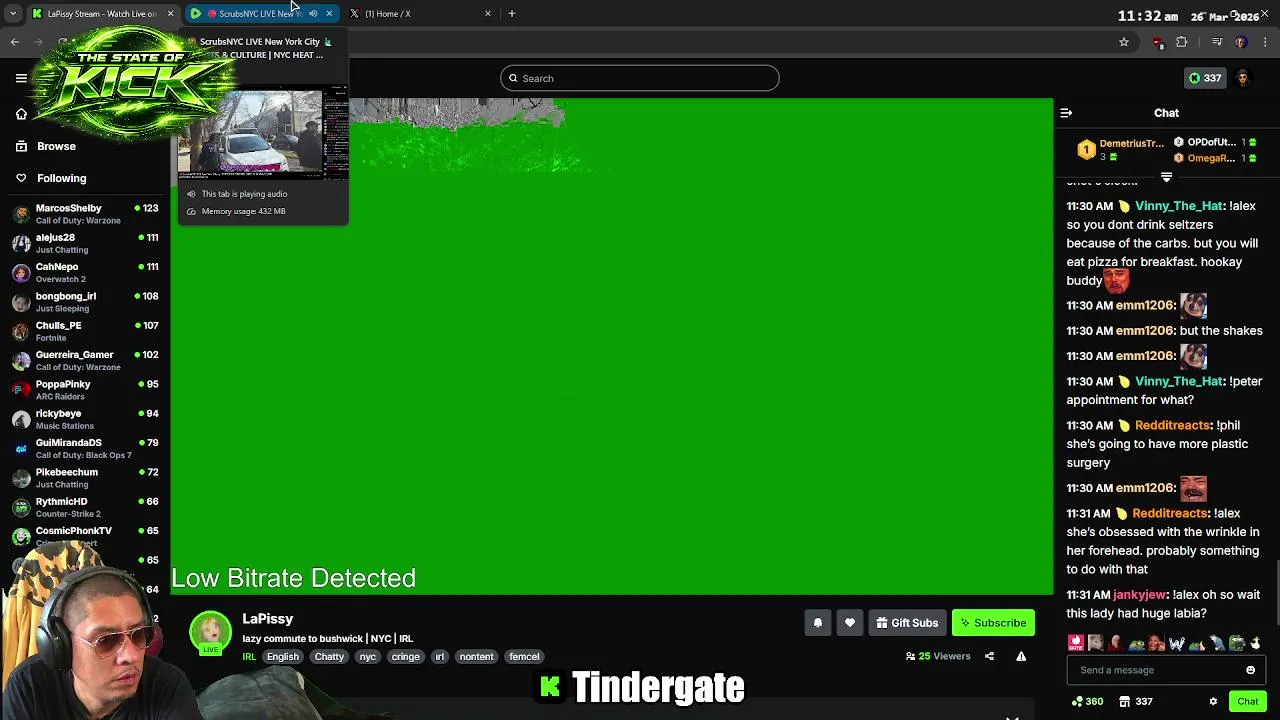1280x720 pixels.
Task: Open Pikebeechum channel in sidebar
Action: (85, 478)
